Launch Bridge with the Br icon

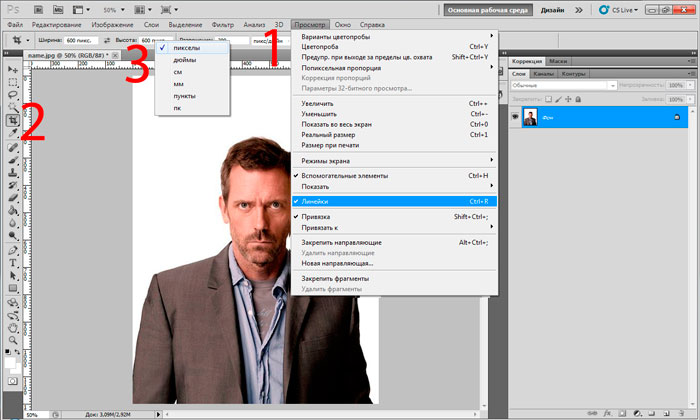coord(39,9)
